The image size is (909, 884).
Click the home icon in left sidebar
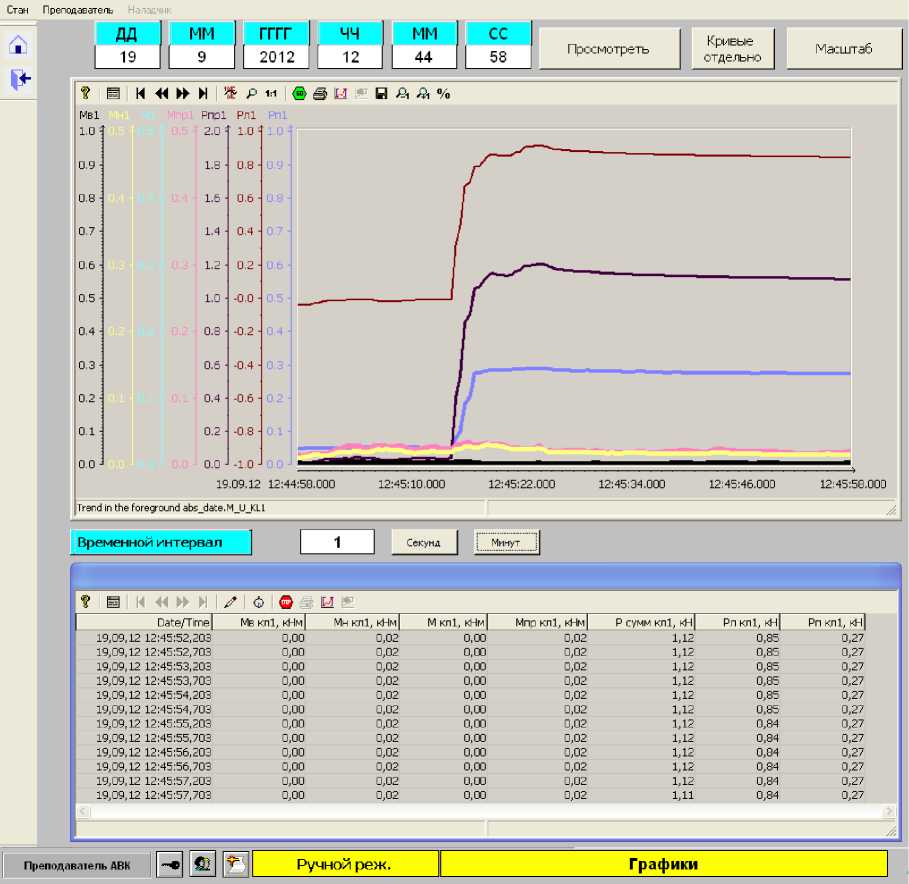(x=19, y=45)
